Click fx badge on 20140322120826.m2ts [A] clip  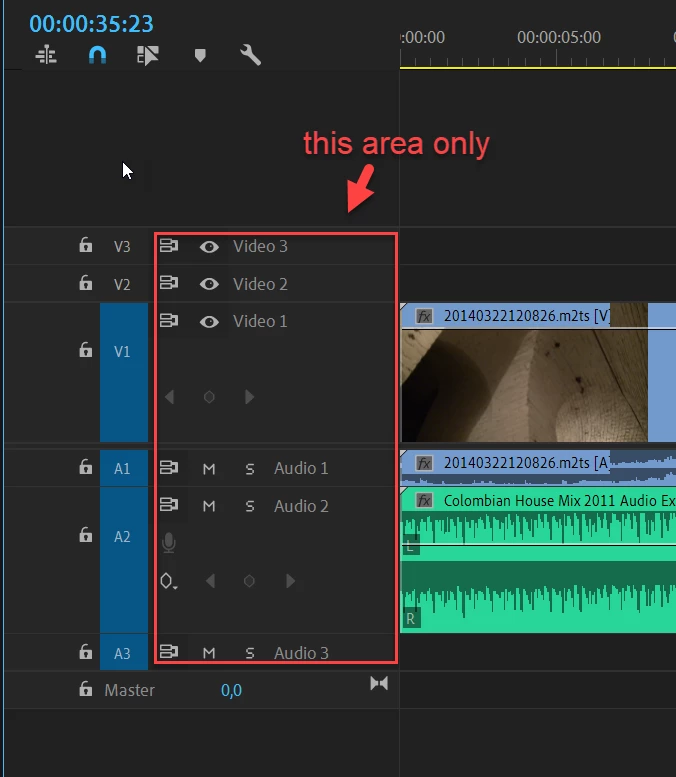click(x=424, y=463)
